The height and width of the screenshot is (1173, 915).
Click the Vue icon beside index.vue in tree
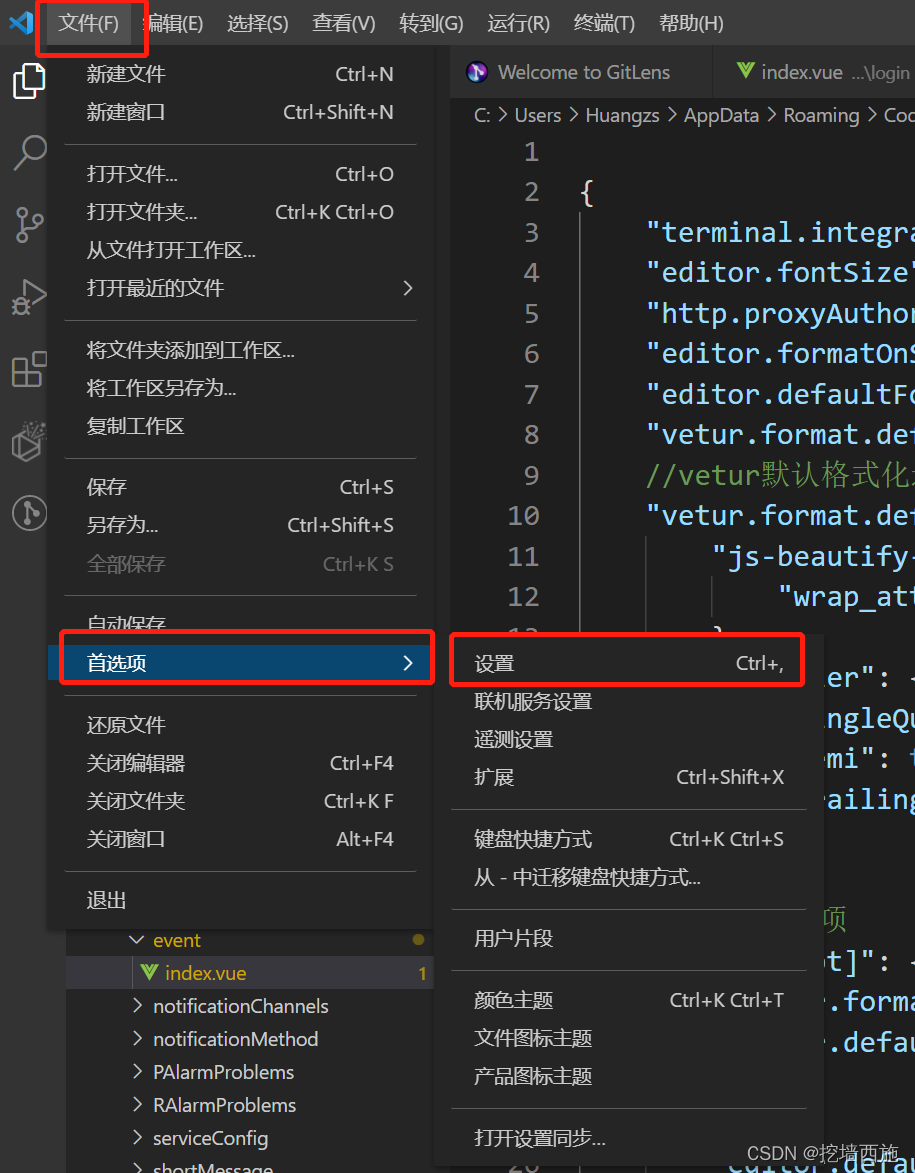tap(149, 972)
